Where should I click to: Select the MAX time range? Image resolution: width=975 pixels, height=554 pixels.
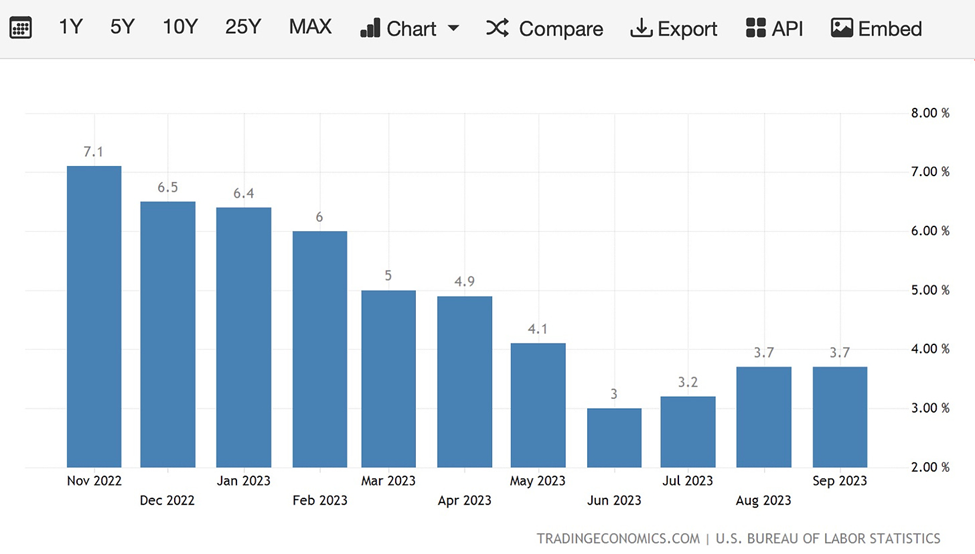[310, 27]
